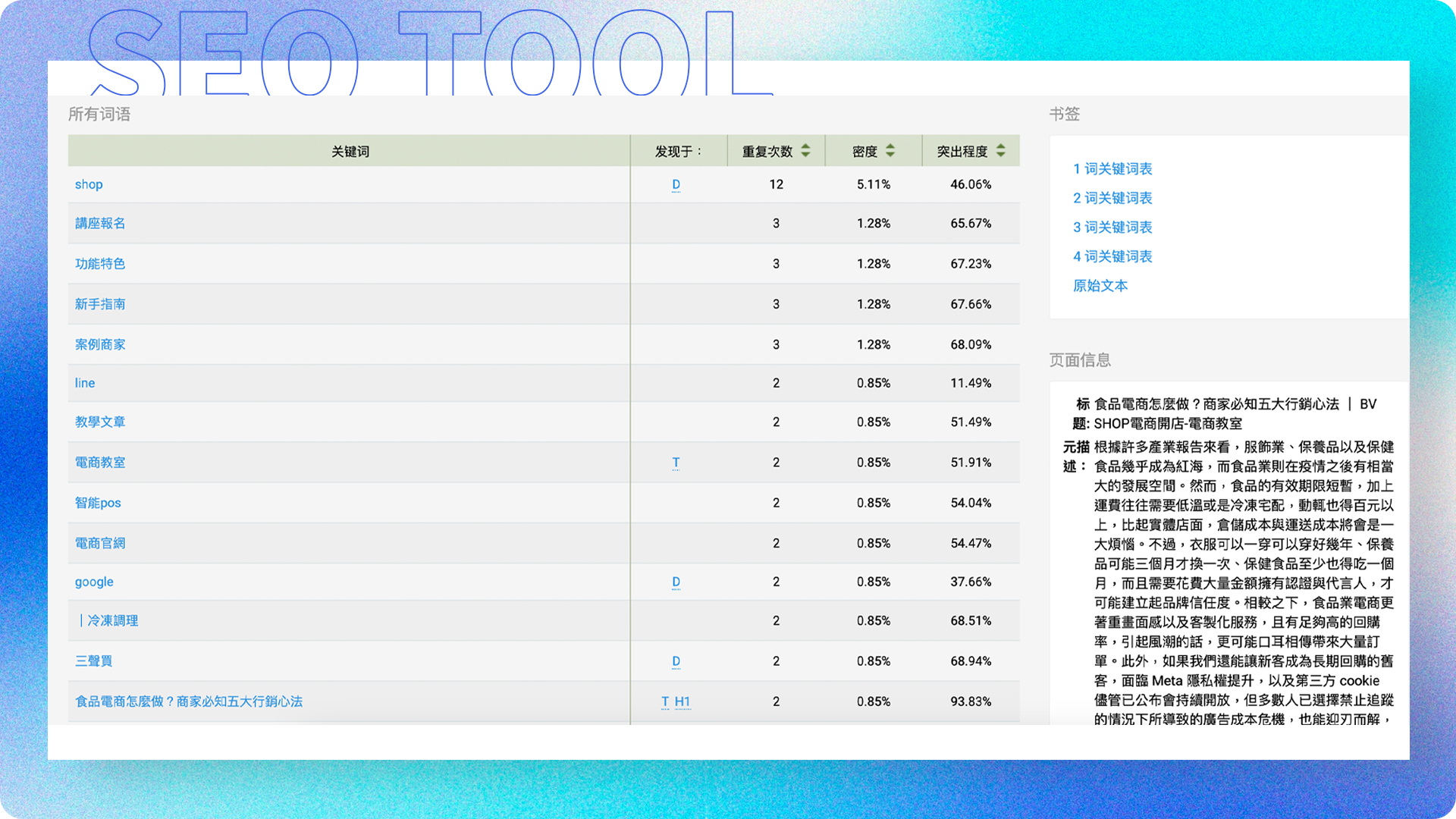Click the 37.66% prominence value
Viewport: 1456px width, 819px height.
[x=971, y=582]
